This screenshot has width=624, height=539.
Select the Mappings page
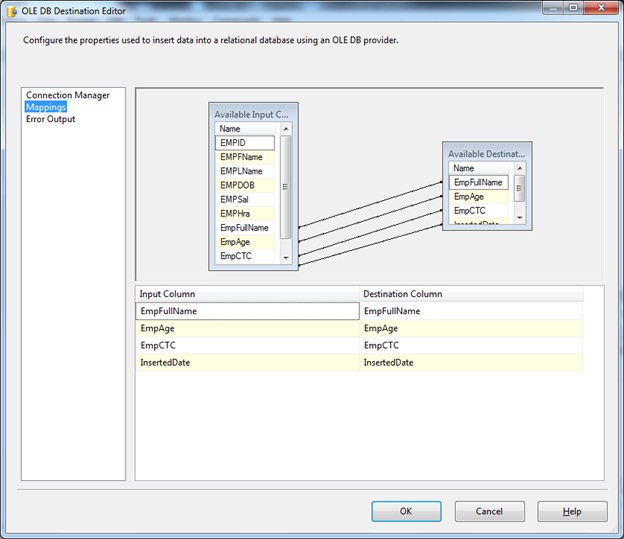46,107
